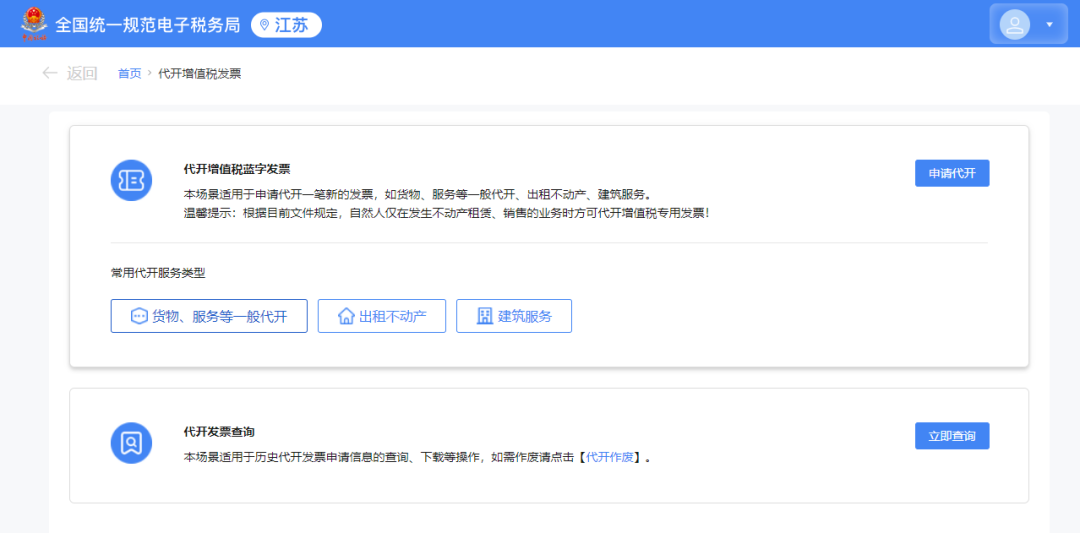
Task: Expand the dropdown arrow next to avatar
Action: 1049,24
